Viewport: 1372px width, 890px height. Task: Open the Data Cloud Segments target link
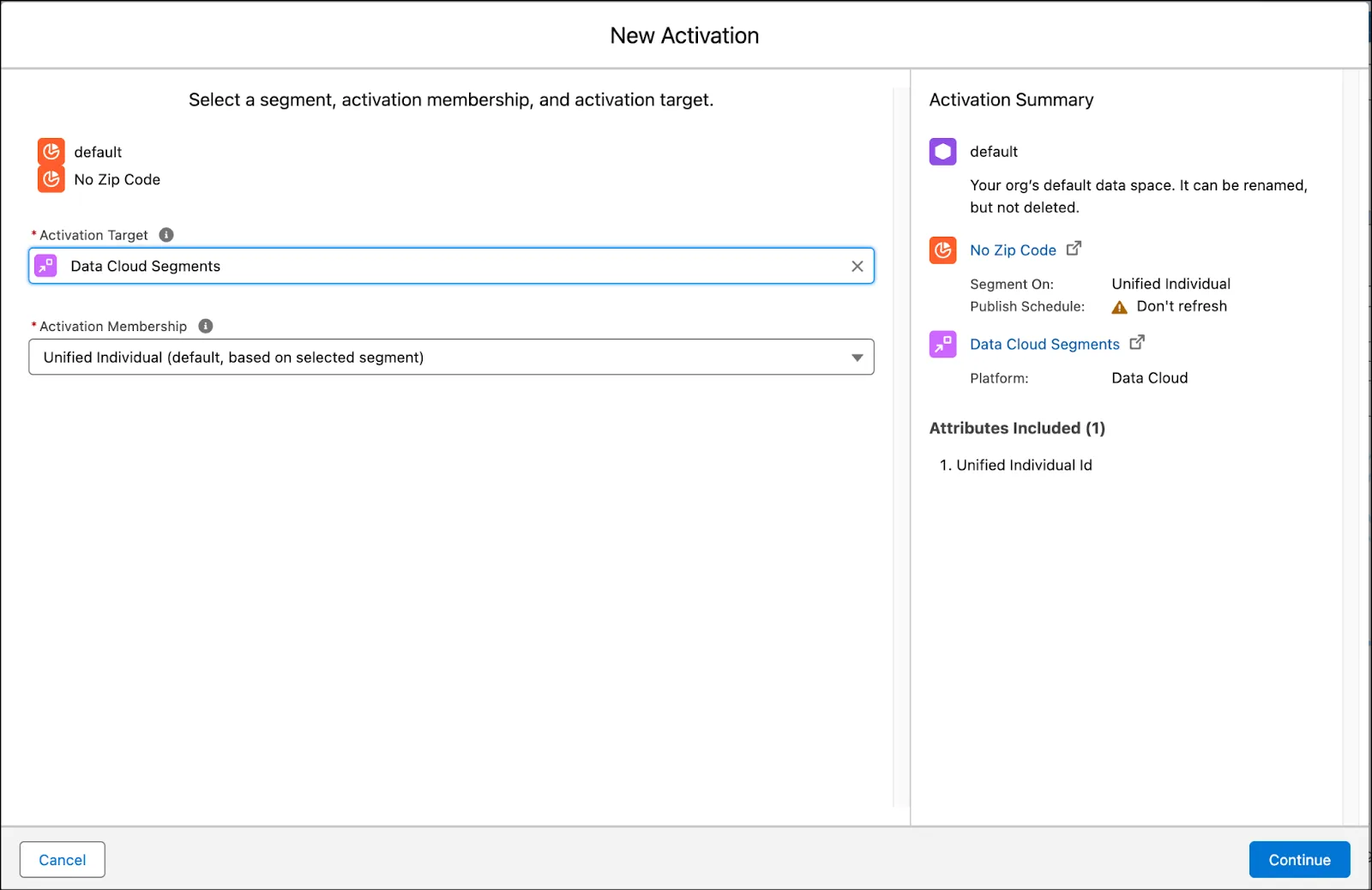[x=1044, y=344]
